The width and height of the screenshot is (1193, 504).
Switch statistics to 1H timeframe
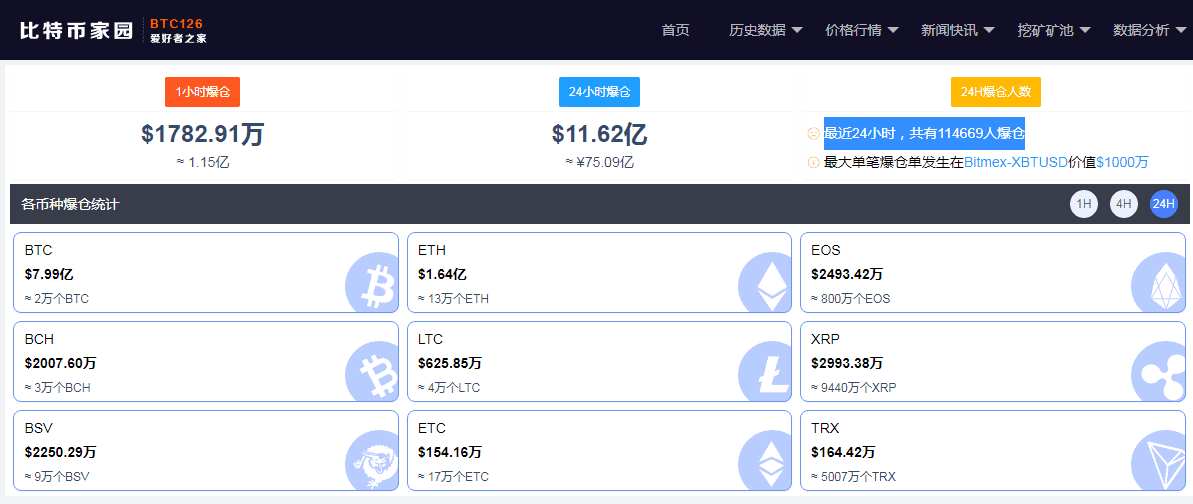[1083, 204]
